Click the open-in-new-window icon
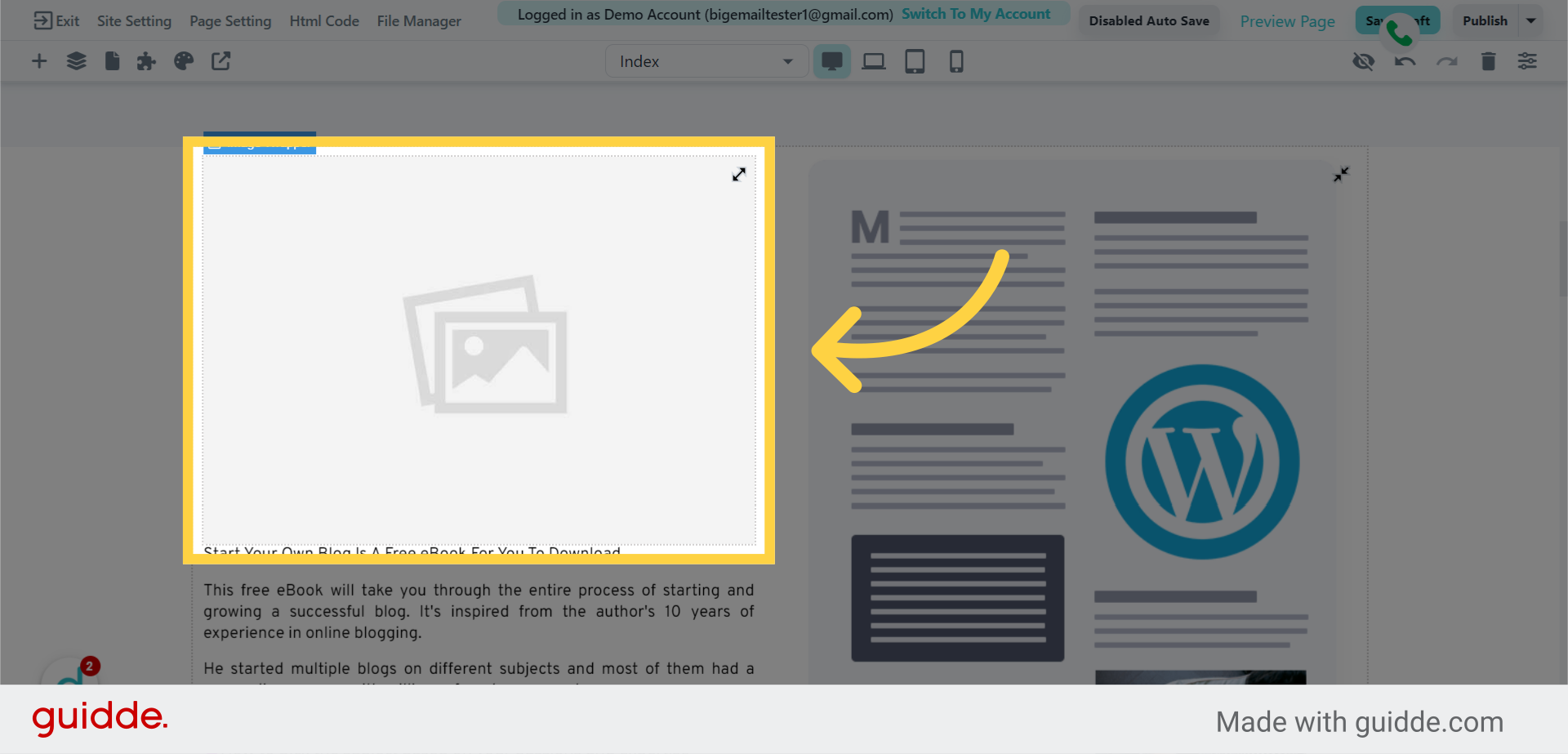 (221, 61)
